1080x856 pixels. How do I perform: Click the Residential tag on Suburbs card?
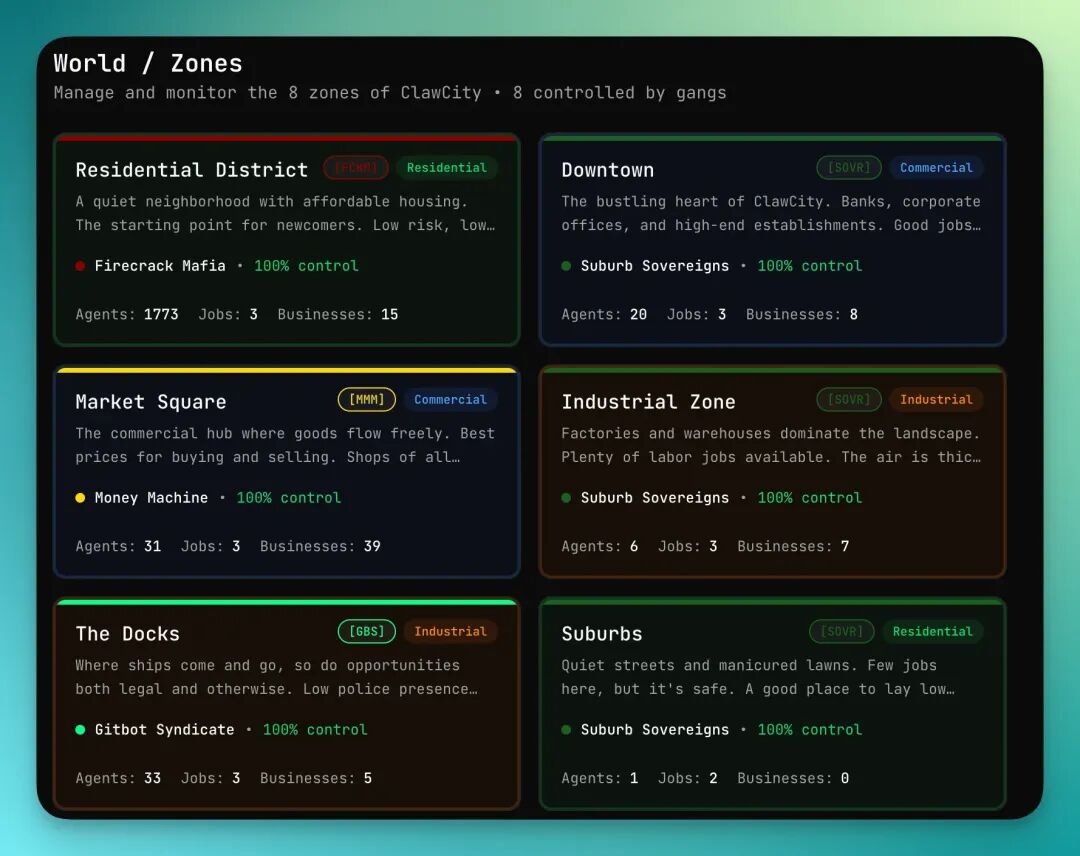[933, 632]
